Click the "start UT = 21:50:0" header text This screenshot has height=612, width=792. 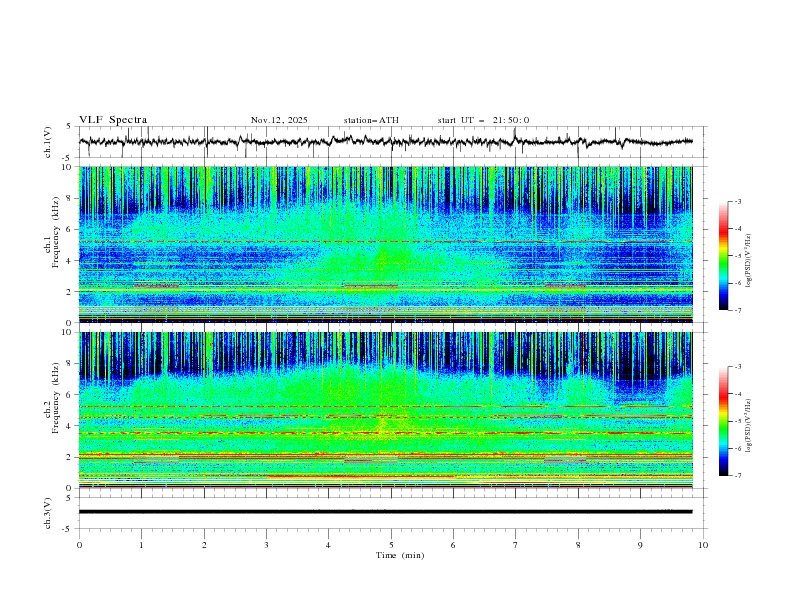[x=483, y=120]
